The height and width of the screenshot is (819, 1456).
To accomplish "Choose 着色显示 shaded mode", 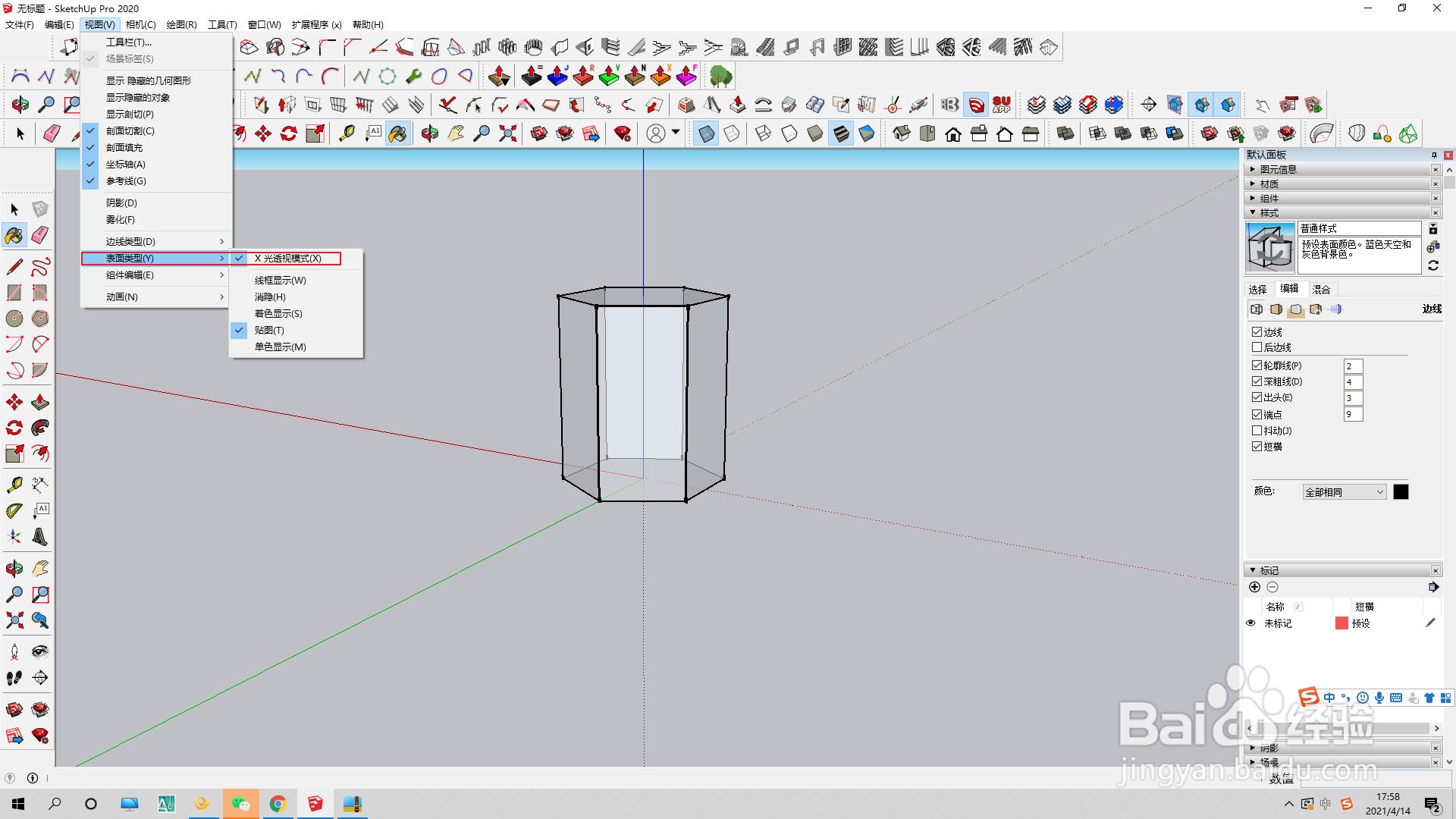I will [x=296, y=314].
